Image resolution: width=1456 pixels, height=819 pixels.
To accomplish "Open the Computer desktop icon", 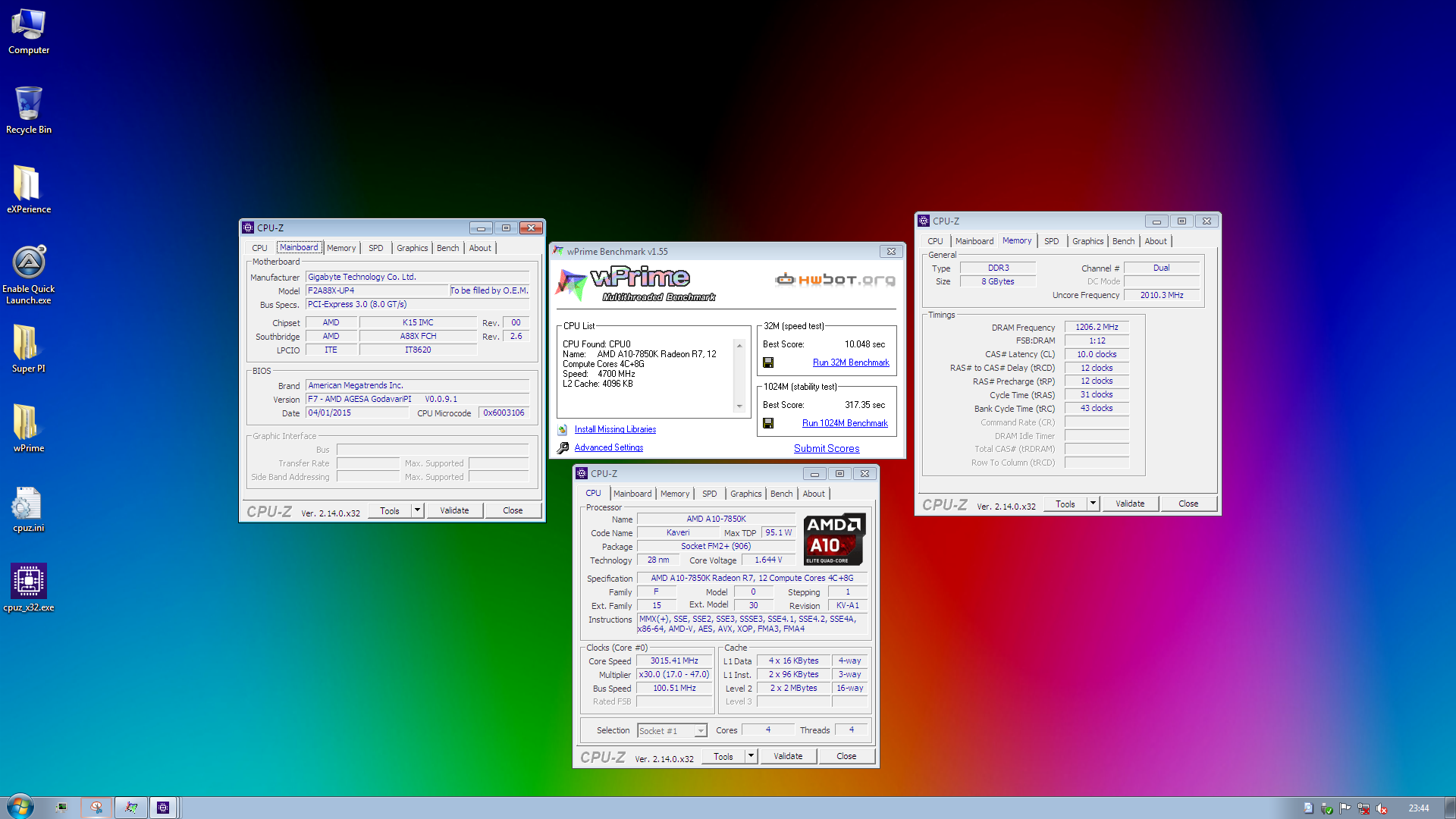I will [x=28, y=32].
